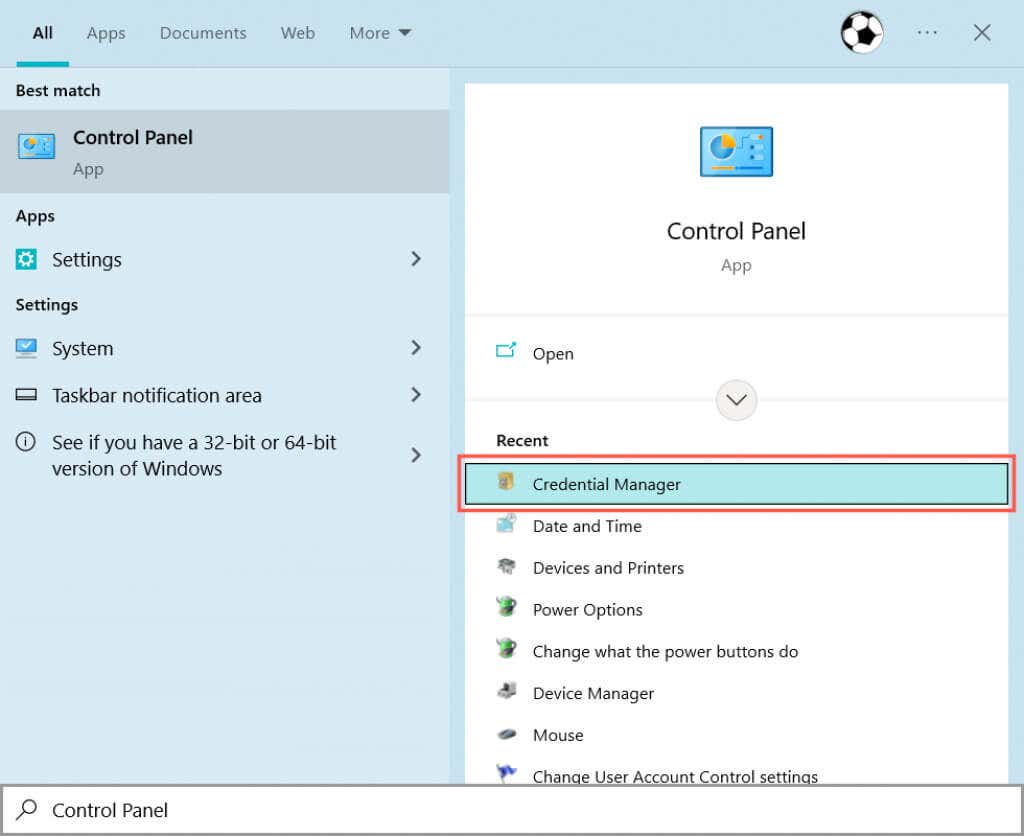Screen dimensions: 1024x836
Task: Click the power buttons battery icon
Action: pyautogui.click(x=506, y=649)
